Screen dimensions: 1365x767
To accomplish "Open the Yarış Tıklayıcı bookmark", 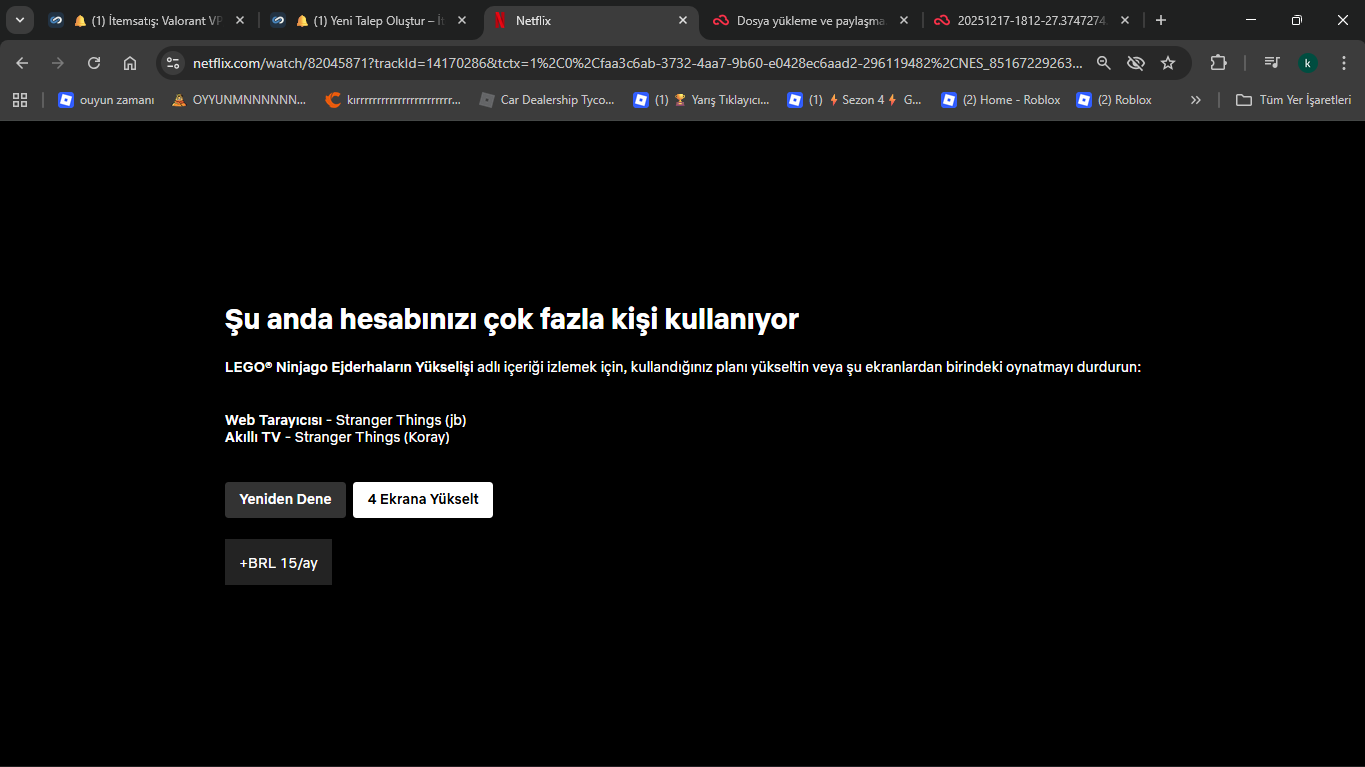I will (702, 100).
